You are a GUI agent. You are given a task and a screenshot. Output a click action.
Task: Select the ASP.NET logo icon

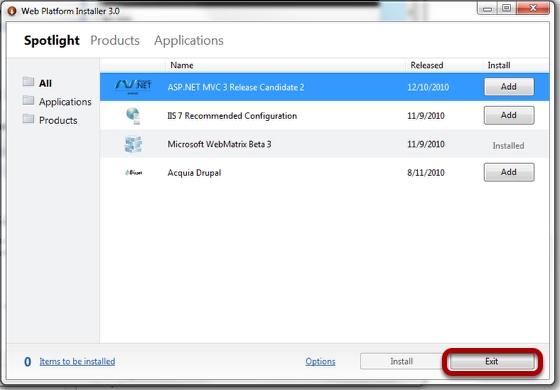pyautogui.click(x=133, y=87)
